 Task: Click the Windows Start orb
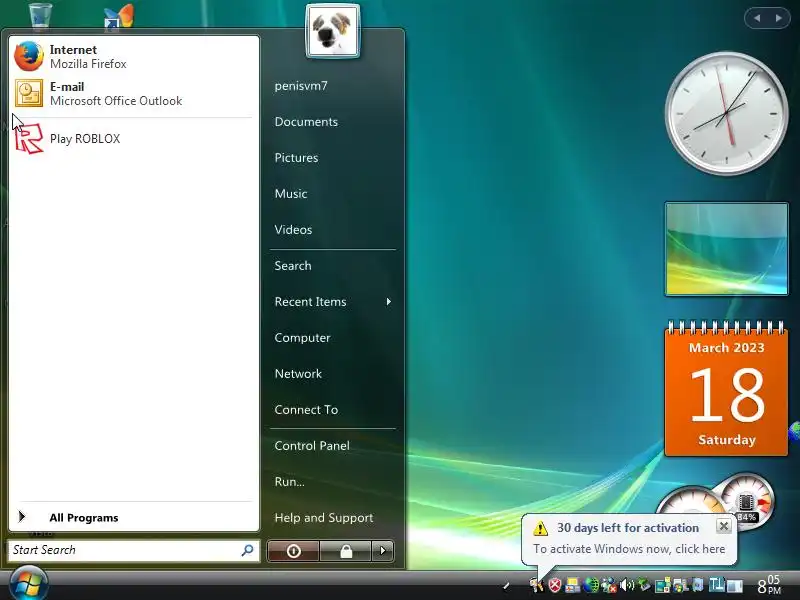tap(28, 584)
